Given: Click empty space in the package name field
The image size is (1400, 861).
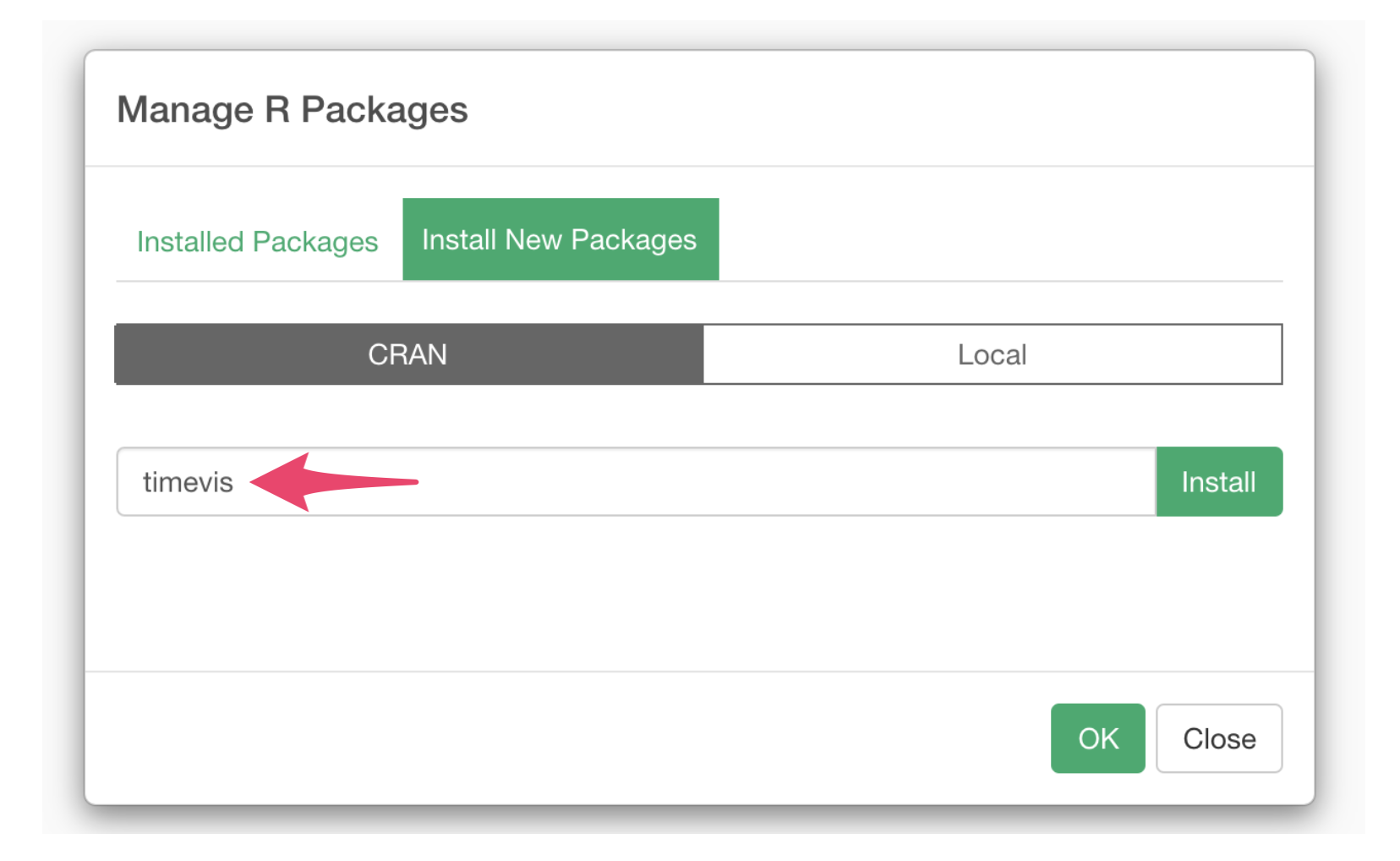Looking at the screenshot, I should click(786, 481).
